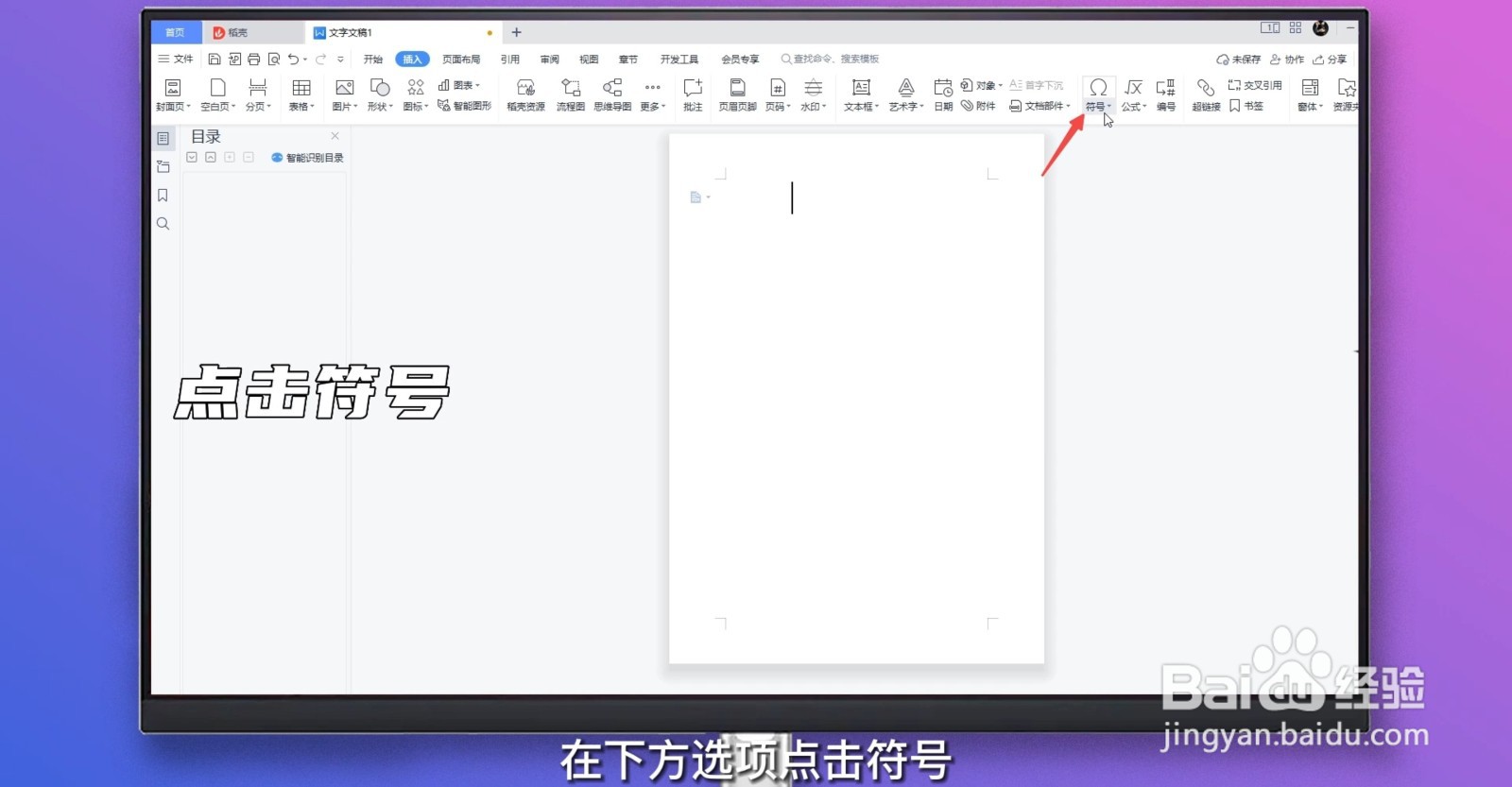Open the customize quick access dropdown

coord(340,59)
